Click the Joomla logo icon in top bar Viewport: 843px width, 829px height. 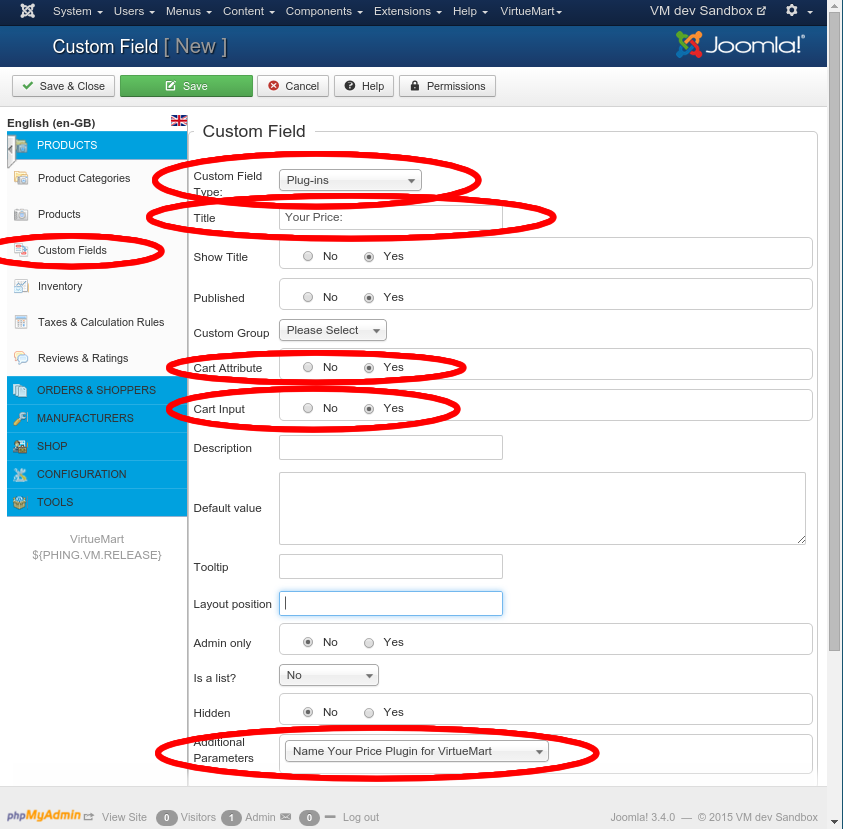point(28,11)
